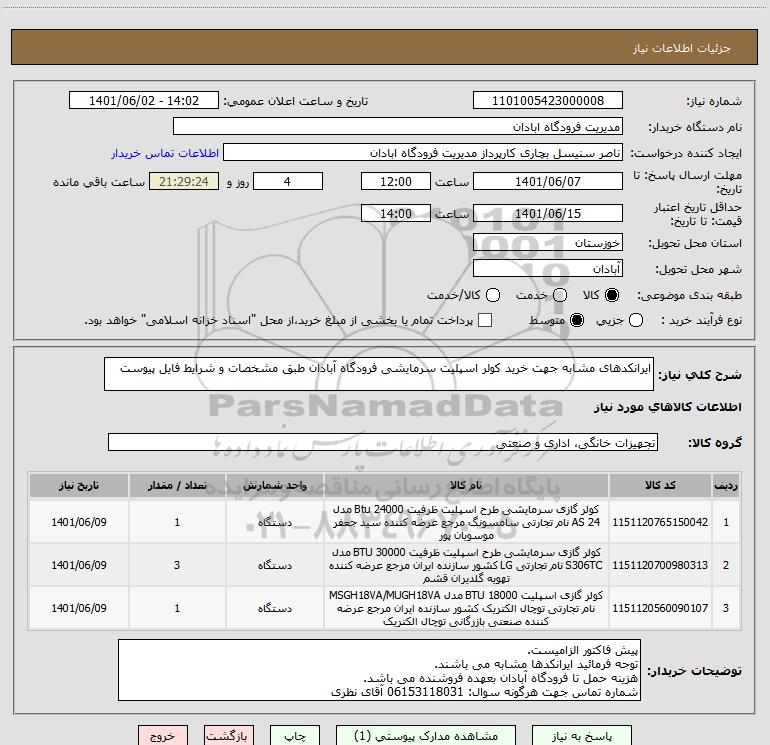
Task: Click the خروج exit button
Action: [x=163, y=736]
